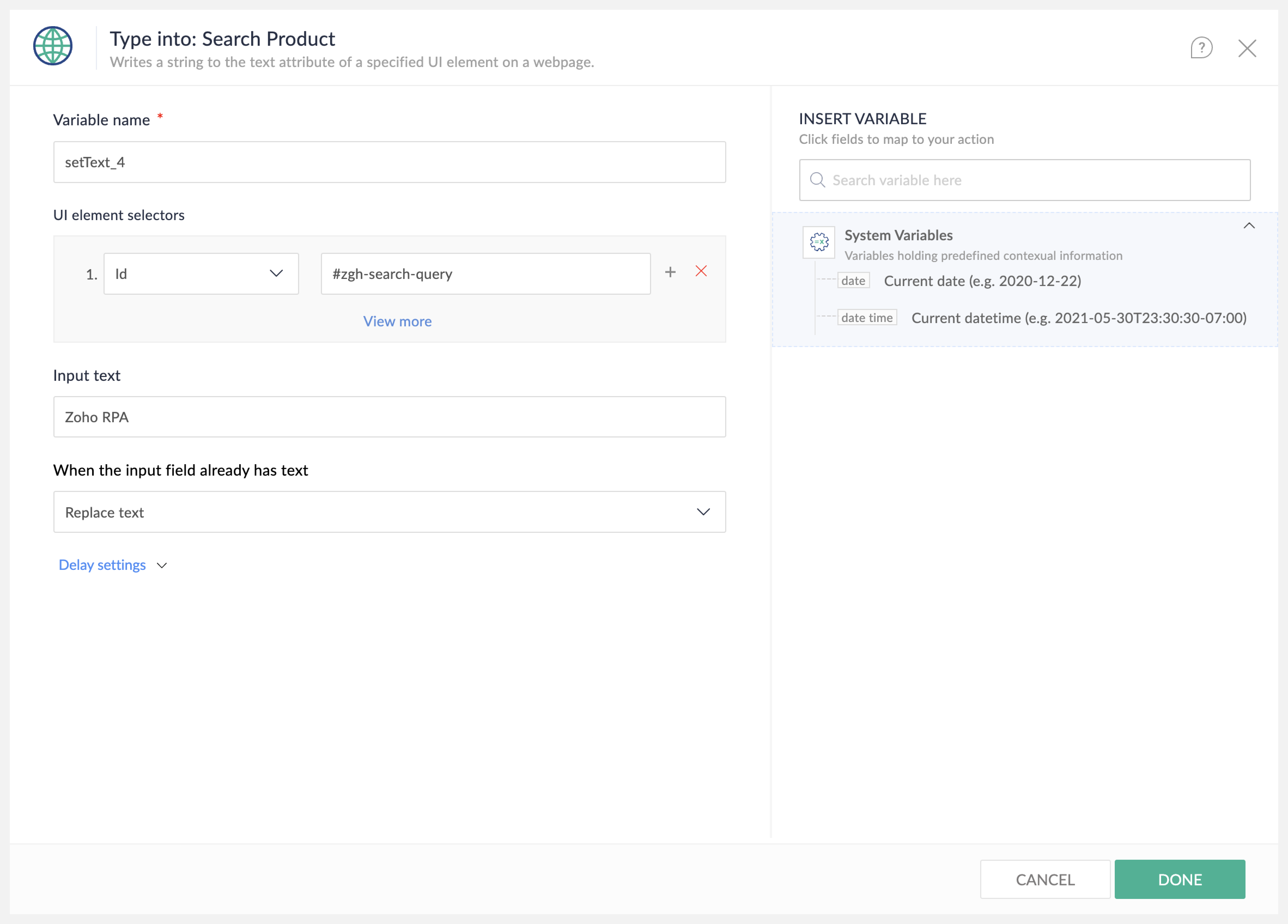Click the CANCEL button
This screenshot has width=1288, height=924.
pos(1044,879)
